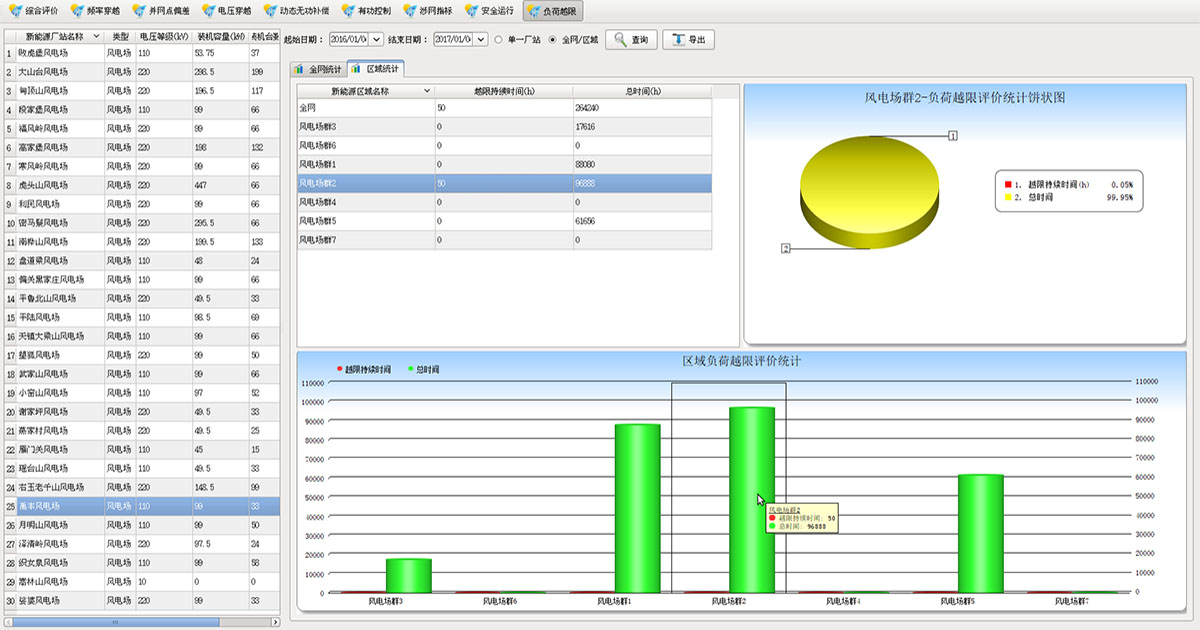Image resolution: width=1200 pixels, height=630 pixels.
Task: Expand the 新能源厂站名称 column dropdown arrow
Action: 96,36
